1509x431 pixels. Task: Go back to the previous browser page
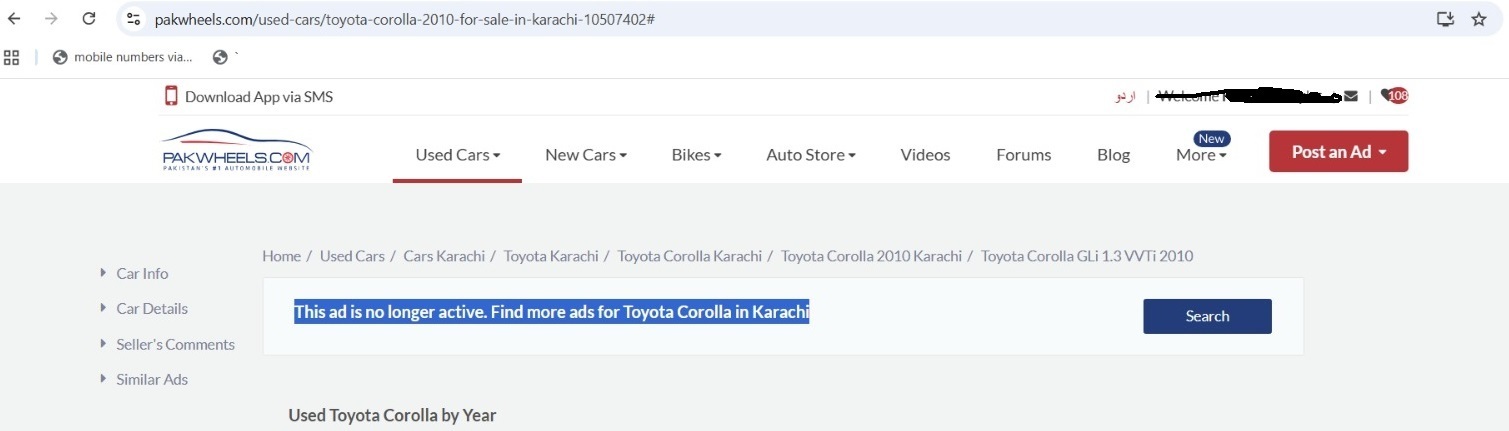pos(14,19)
